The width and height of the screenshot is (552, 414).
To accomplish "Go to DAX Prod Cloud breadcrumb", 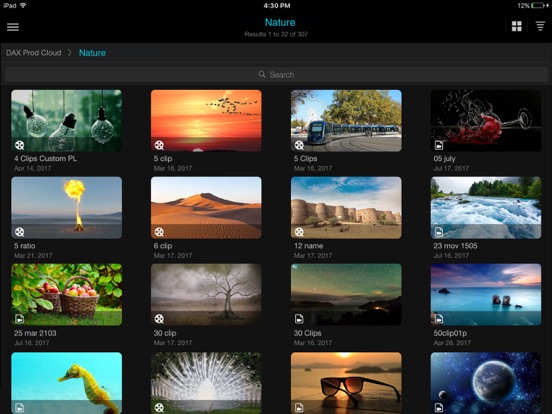I will pos(34,53).
